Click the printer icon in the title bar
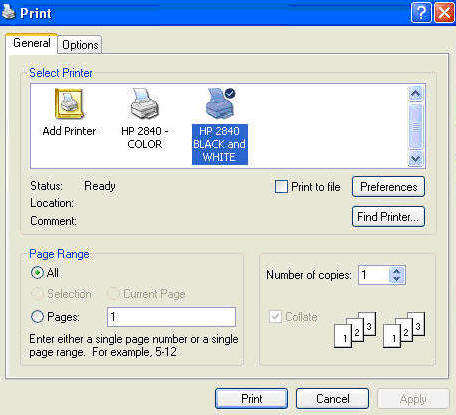Viewport: 456px width, 415px height. pyautogui.click(x=8, y=12)
